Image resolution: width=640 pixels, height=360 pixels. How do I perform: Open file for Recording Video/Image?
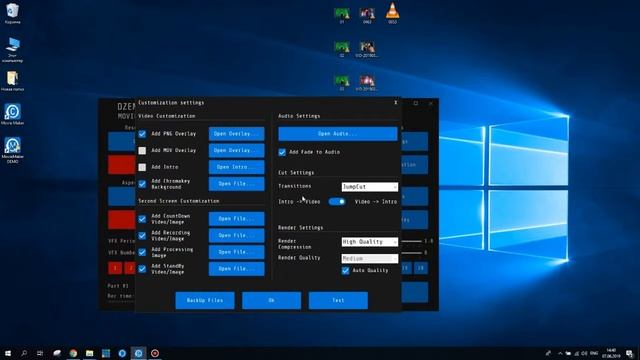click(236, 236)
